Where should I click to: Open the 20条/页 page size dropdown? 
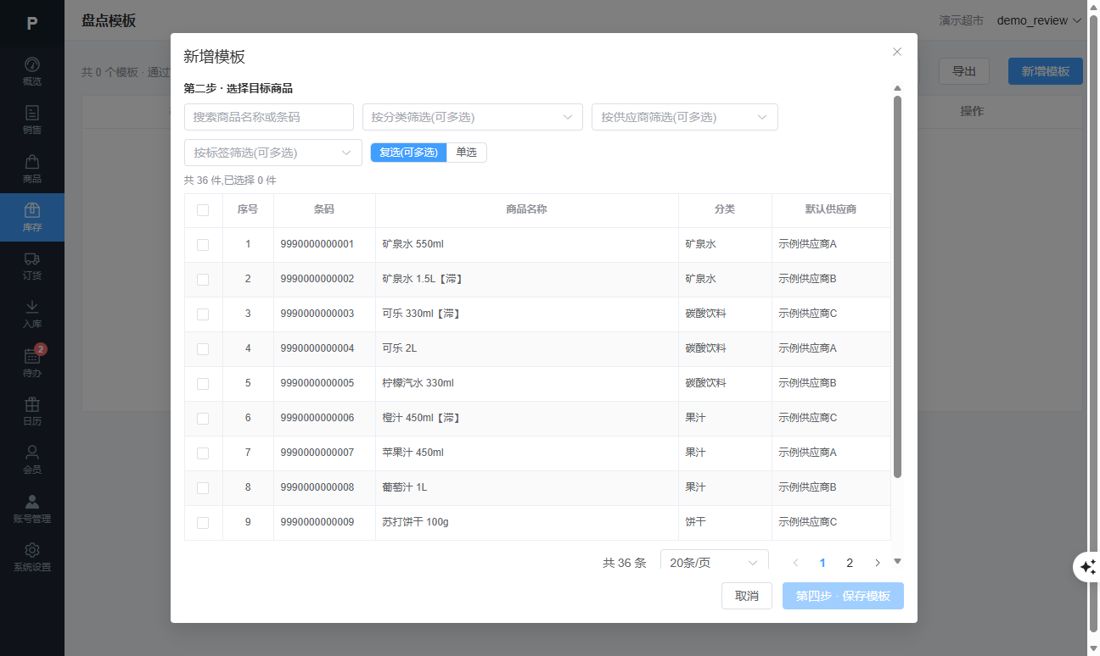coord(714,563)
